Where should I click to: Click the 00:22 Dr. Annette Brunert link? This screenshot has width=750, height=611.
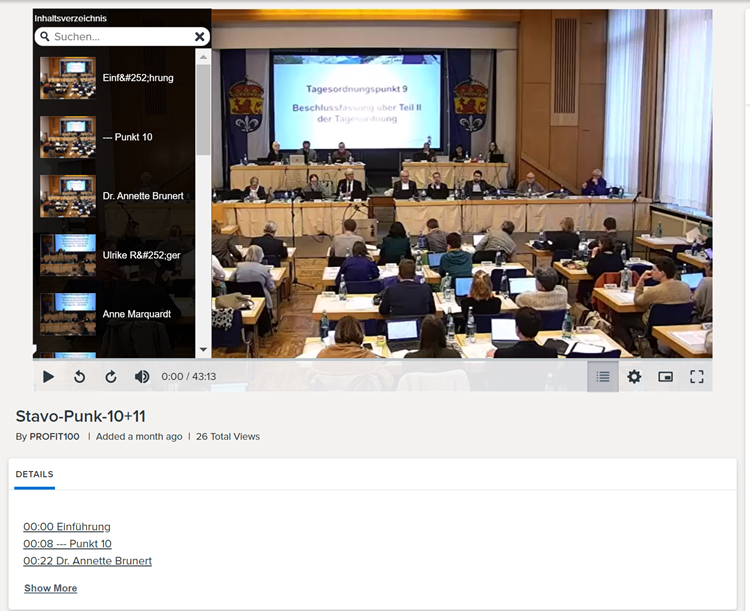(x=87, y=561)
